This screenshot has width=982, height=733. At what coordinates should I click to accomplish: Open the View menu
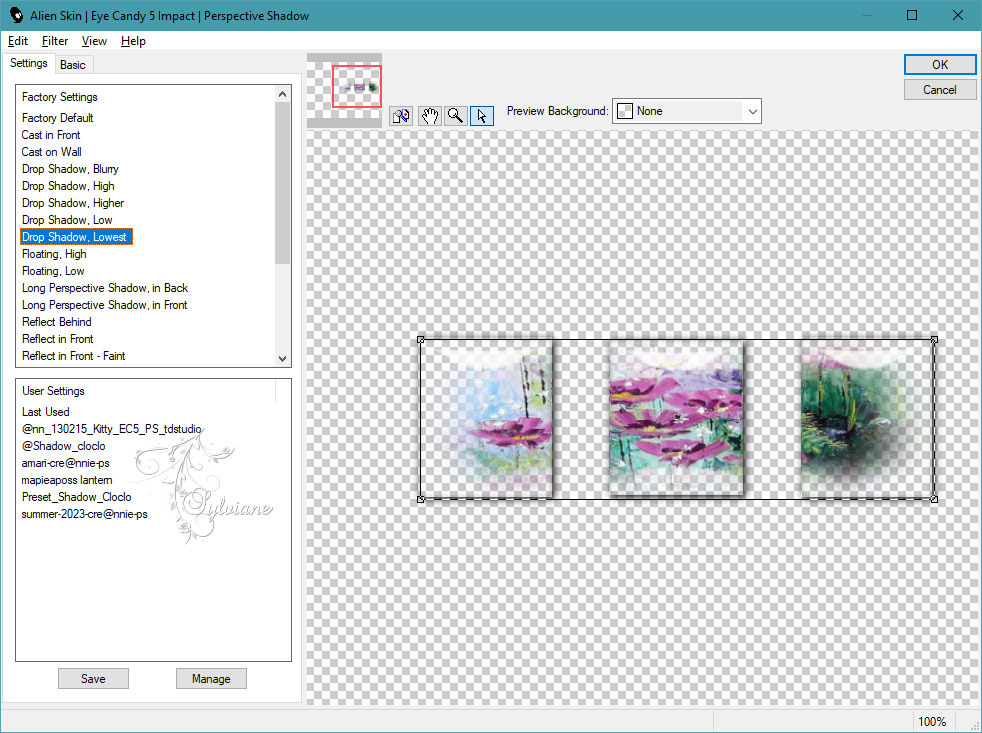tap(94, 41)
